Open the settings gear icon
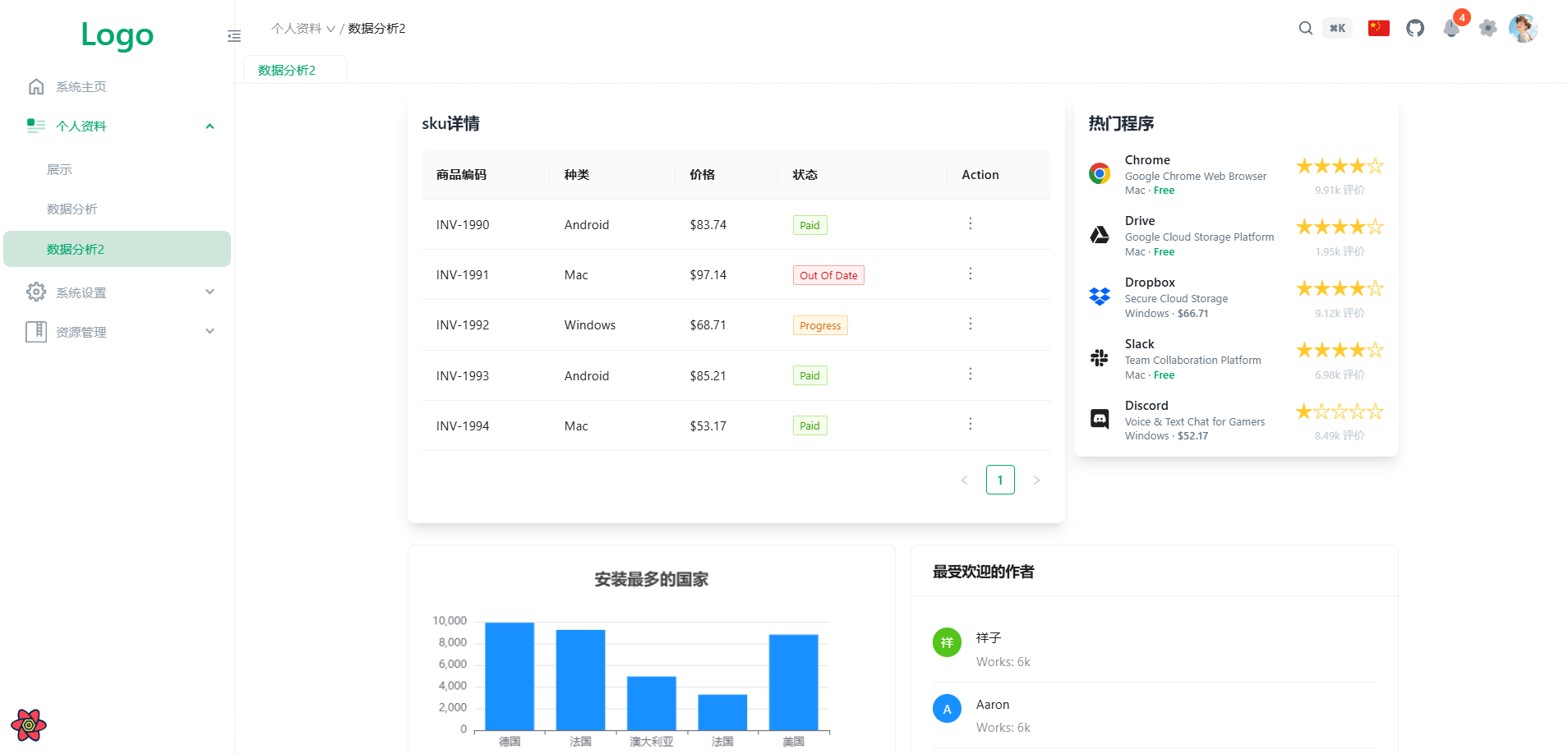 click(1488, 28)
